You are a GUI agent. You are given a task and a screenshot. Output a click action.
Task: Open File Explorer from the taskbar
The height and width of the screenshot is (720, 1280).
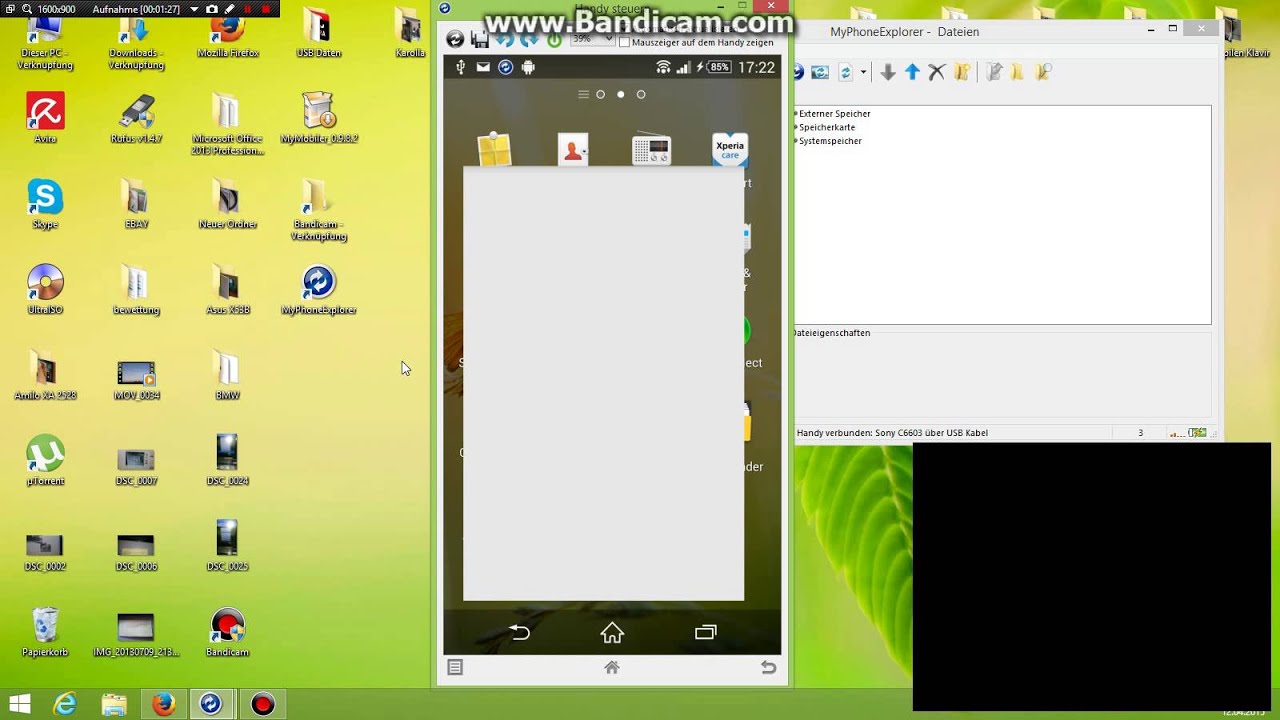point(114,704)
